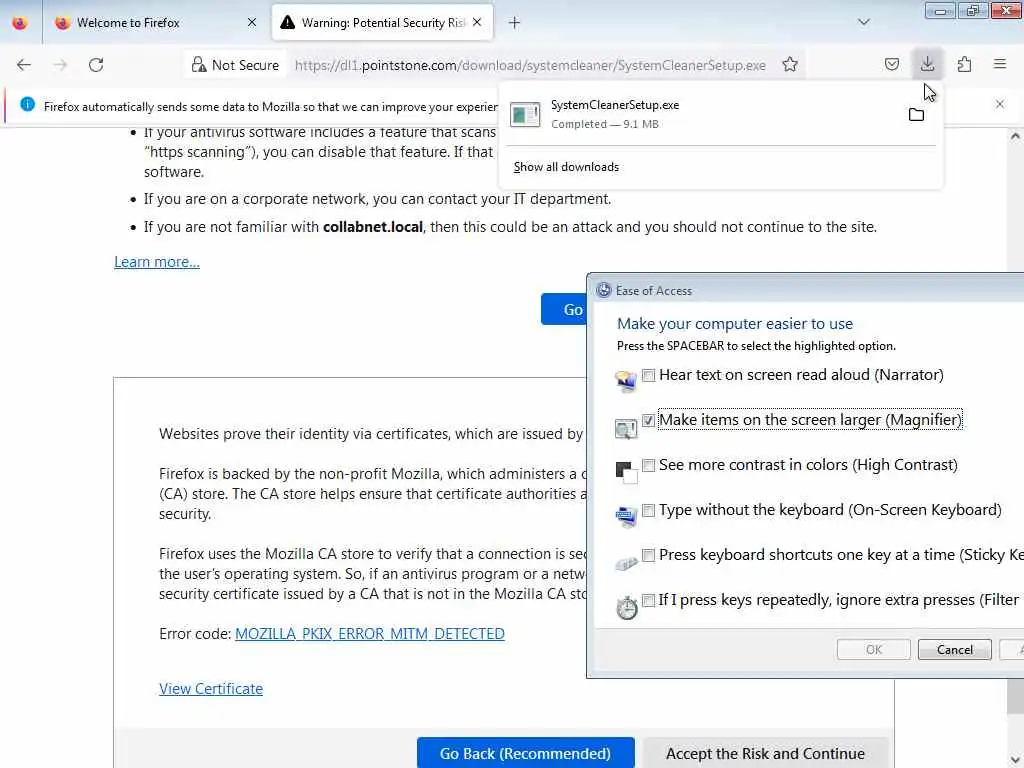Open the Extensions puzzle icon

[964, 65]
